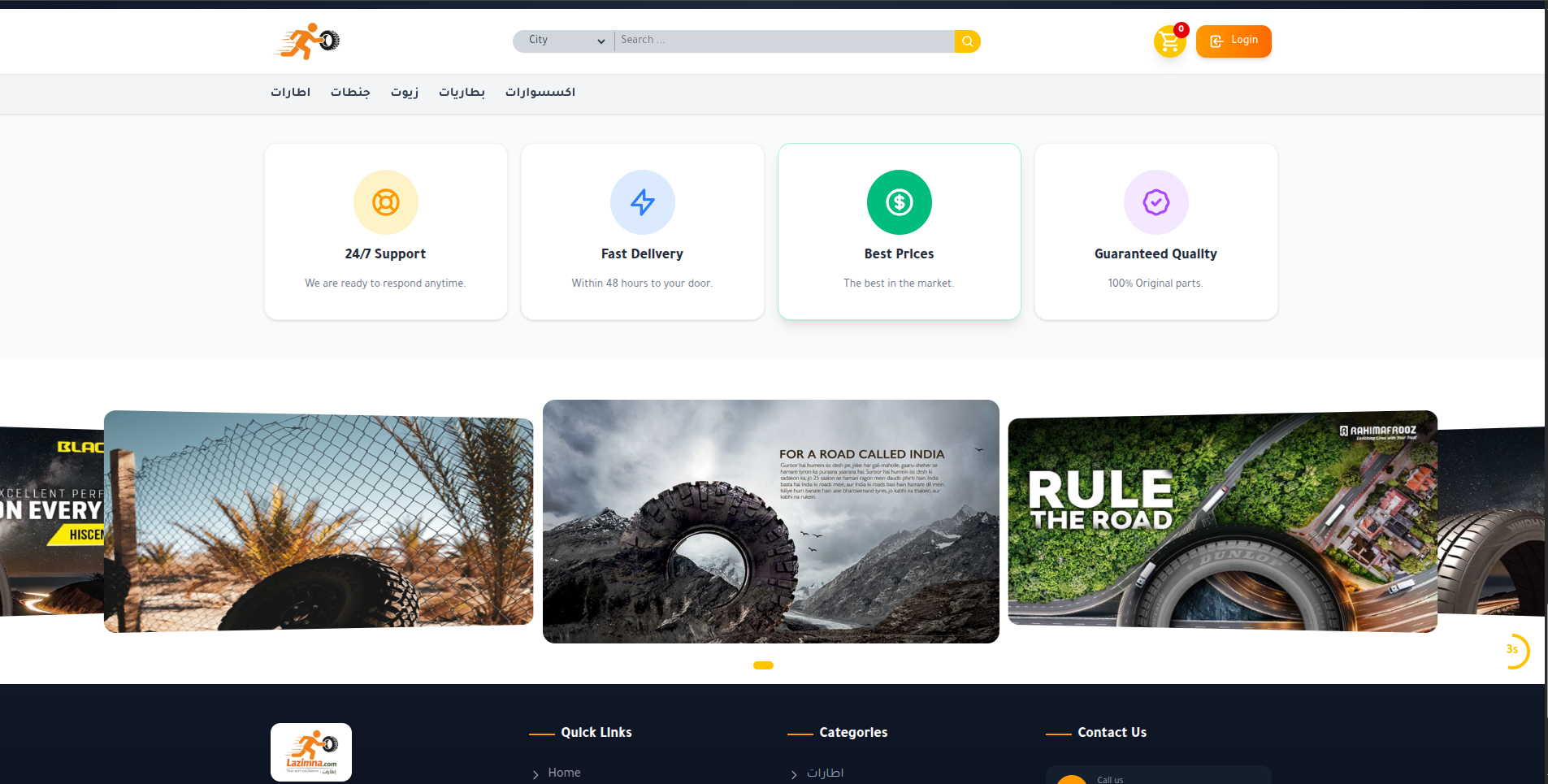The image size is (1548, 784).
Task: Expand the Home quick link chevron
Action: pyautogui.click(x=536, y=774)
